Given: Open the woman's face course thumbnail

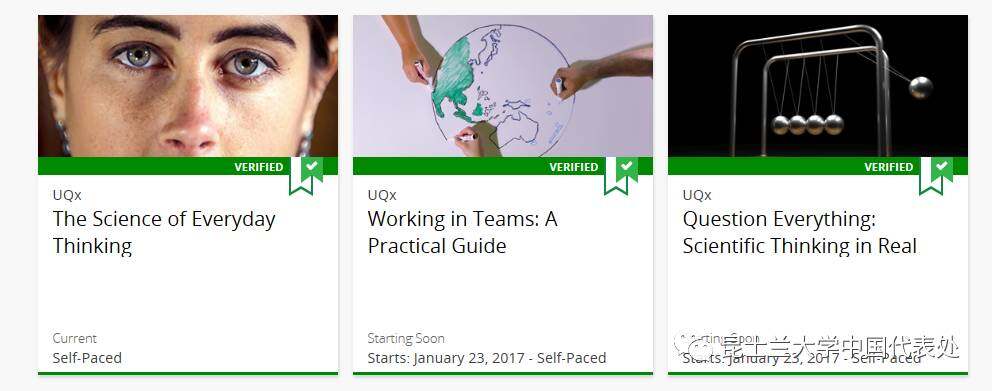Looking at the screenshot, I should point(188,86).
